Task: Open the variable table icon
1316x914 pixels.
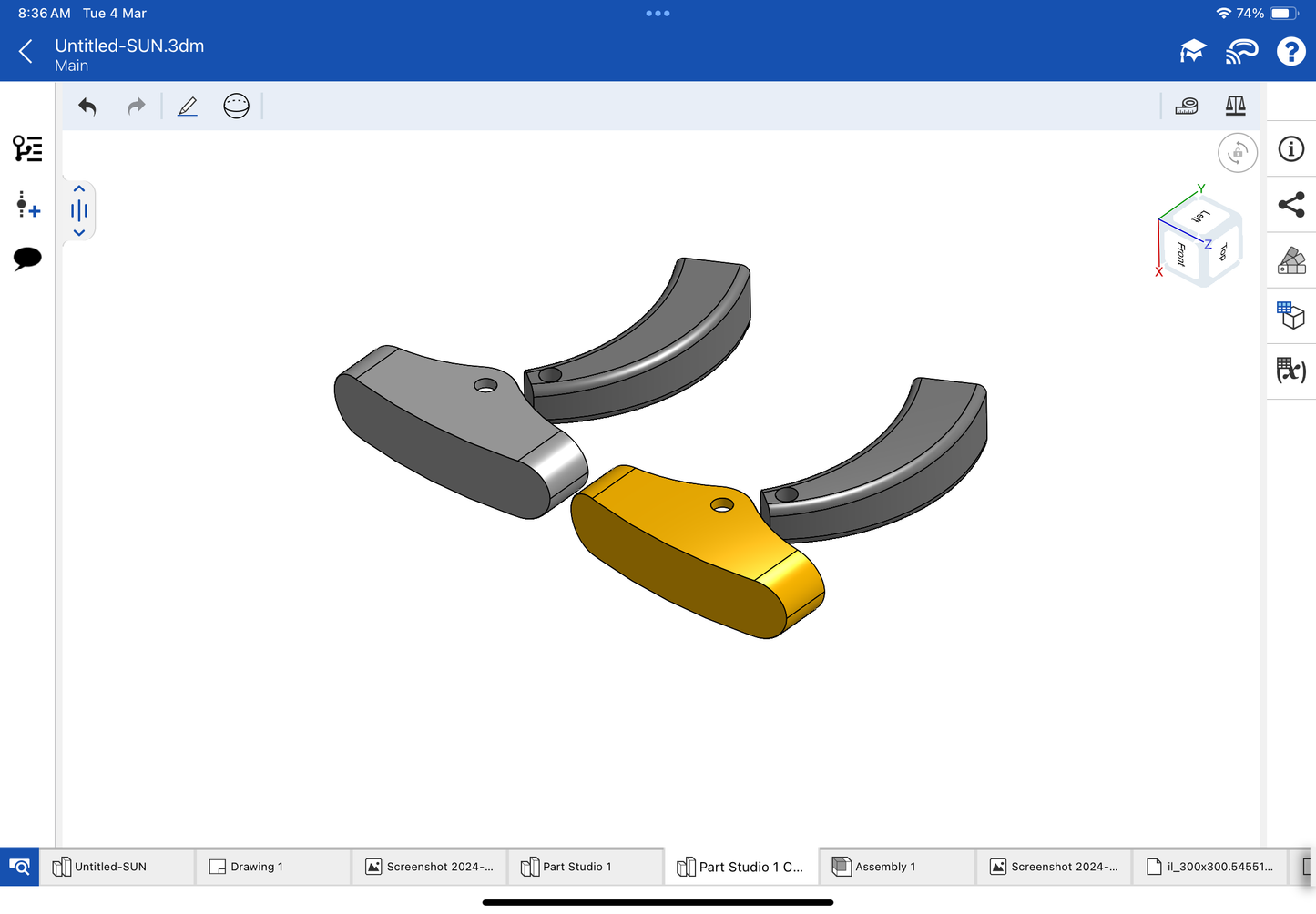Action: pos(1290,371)
